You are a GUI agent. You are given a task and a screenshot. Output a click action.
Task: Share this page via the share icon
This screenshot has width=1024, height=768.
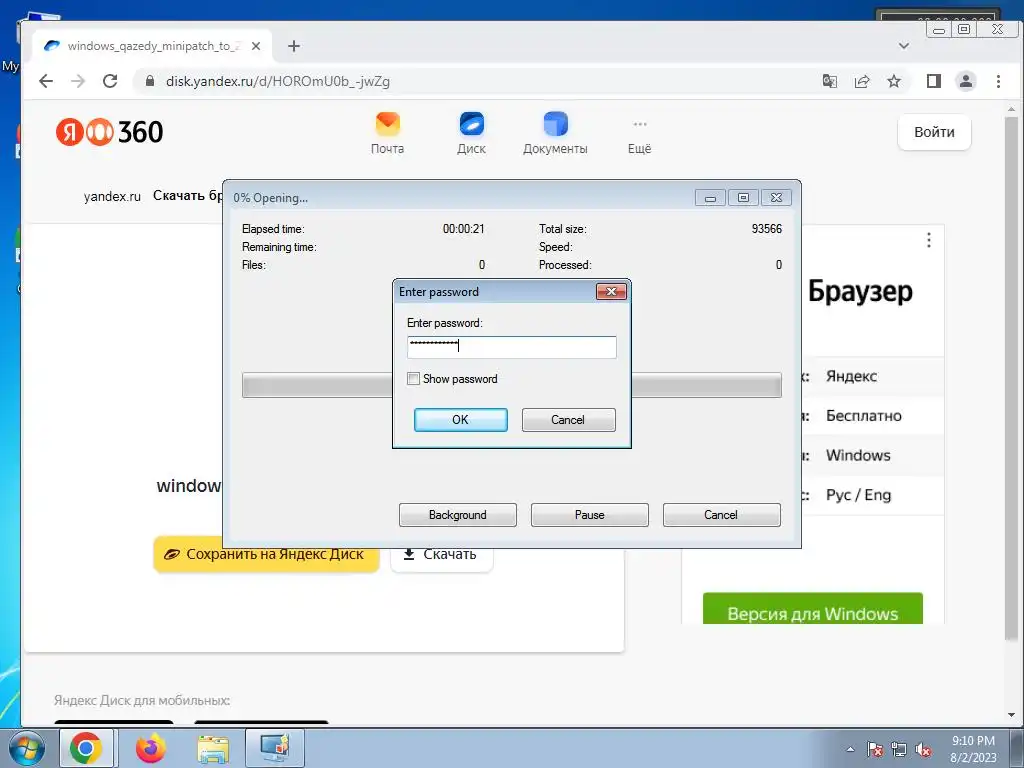(862, 81)
